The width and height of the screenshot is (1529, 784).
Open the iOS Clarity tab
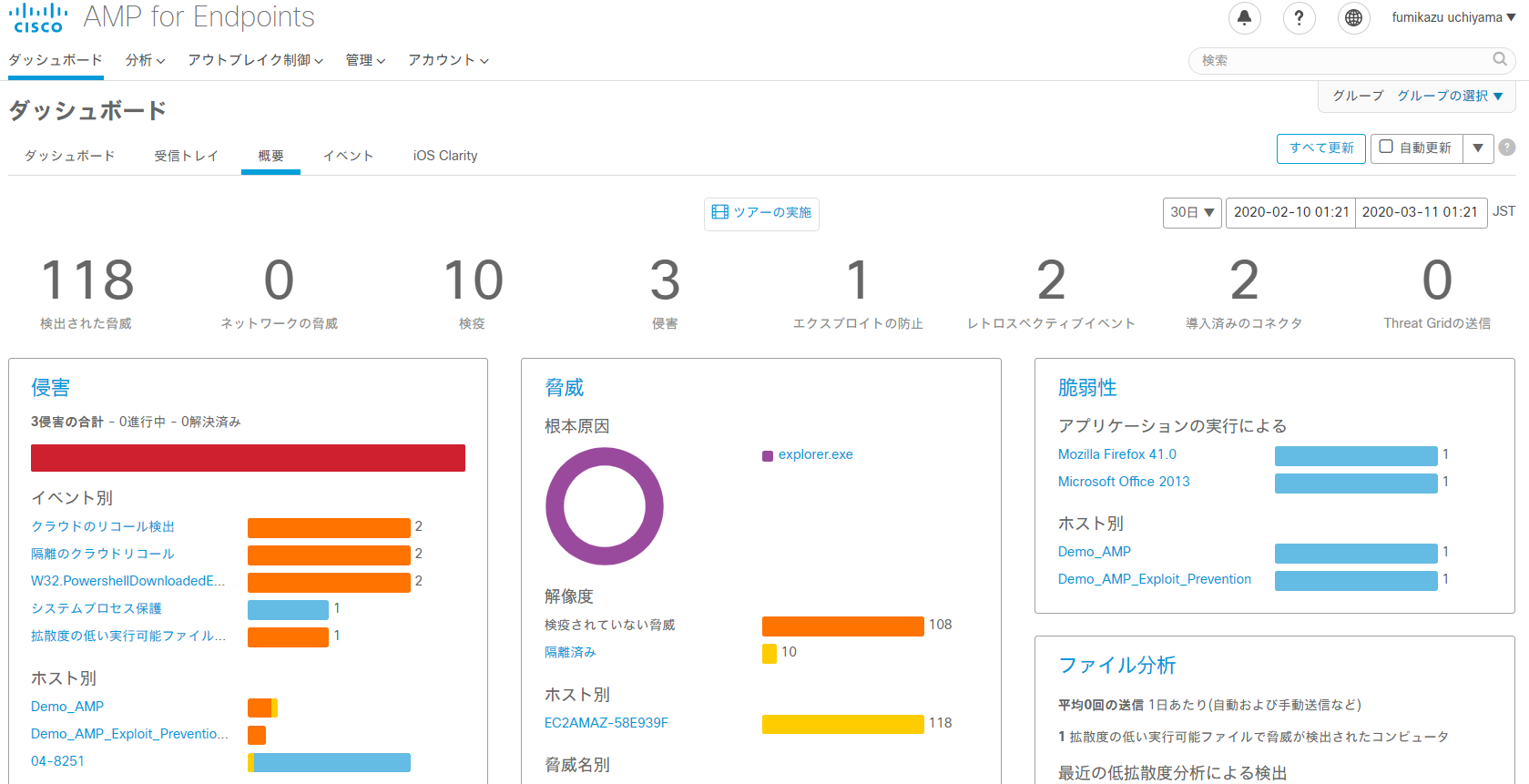(445, 156)
